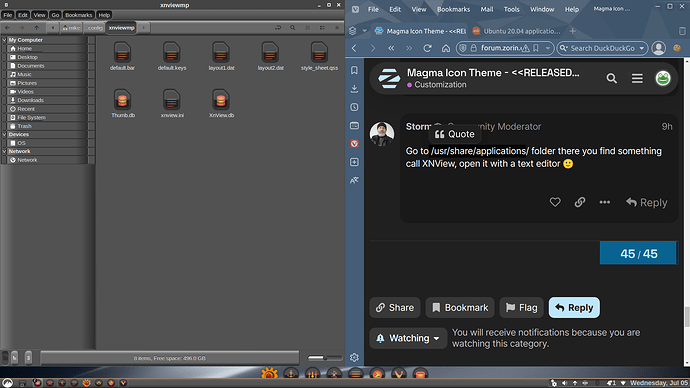Go to browser home page
Screen dimensions: 690x388
pos(446,48)
